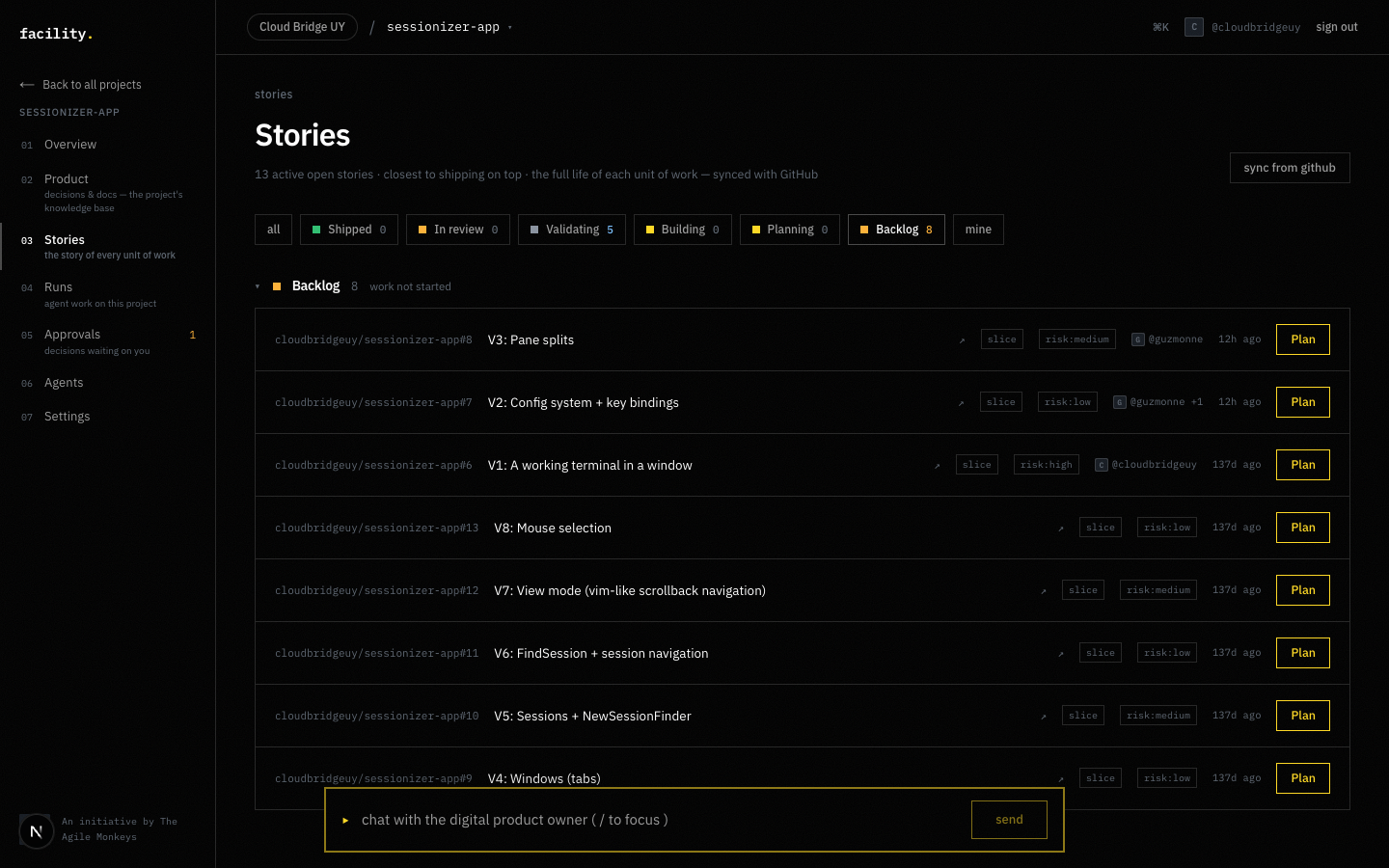Click the risk:high tag on V1 row
Viewport: 1389px width, 868px height.
[x=1047, y=465]
